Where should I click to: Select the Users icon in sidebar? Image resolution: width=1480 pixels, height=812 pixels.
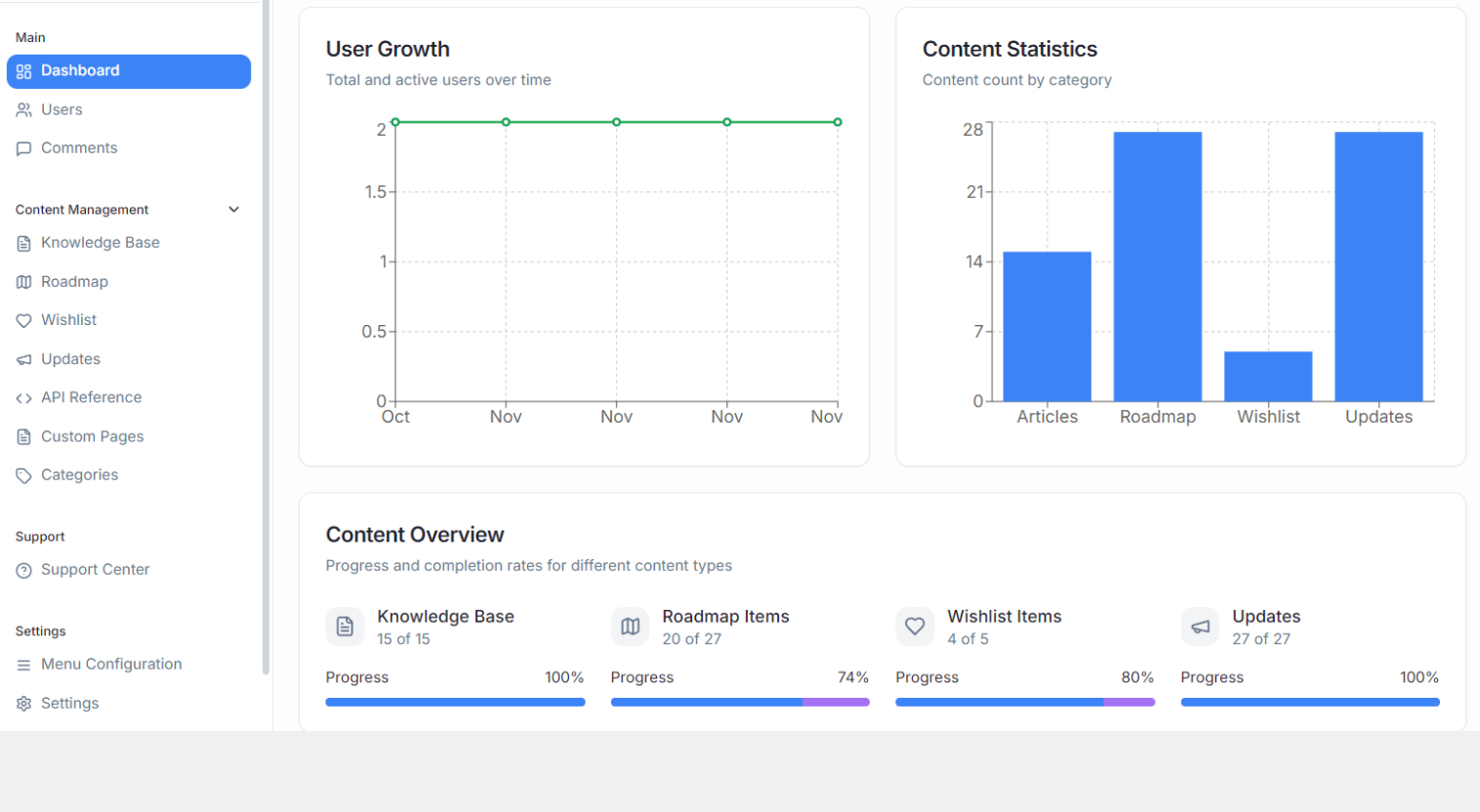pos(22,109)
